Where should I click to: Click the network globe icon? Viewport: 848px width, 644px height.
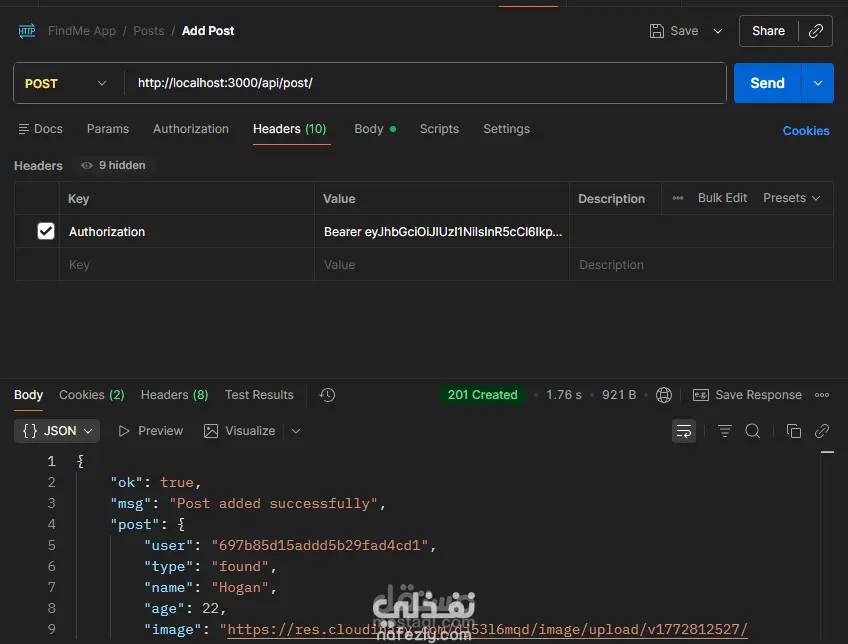point(664,395)
